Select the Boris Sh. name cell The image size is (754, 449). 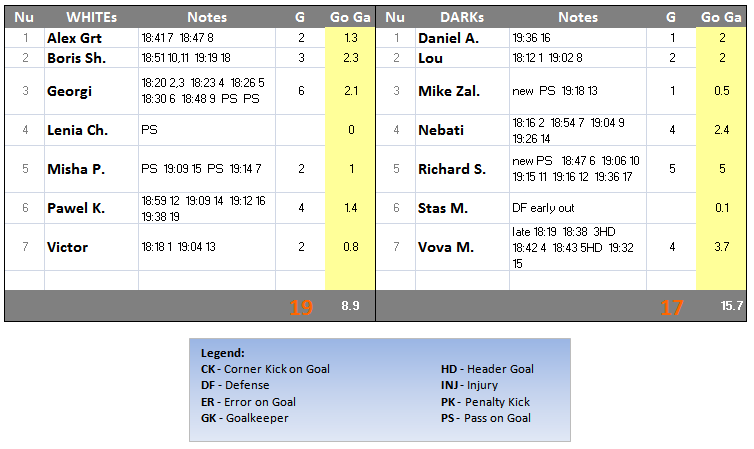pos(78,58)
